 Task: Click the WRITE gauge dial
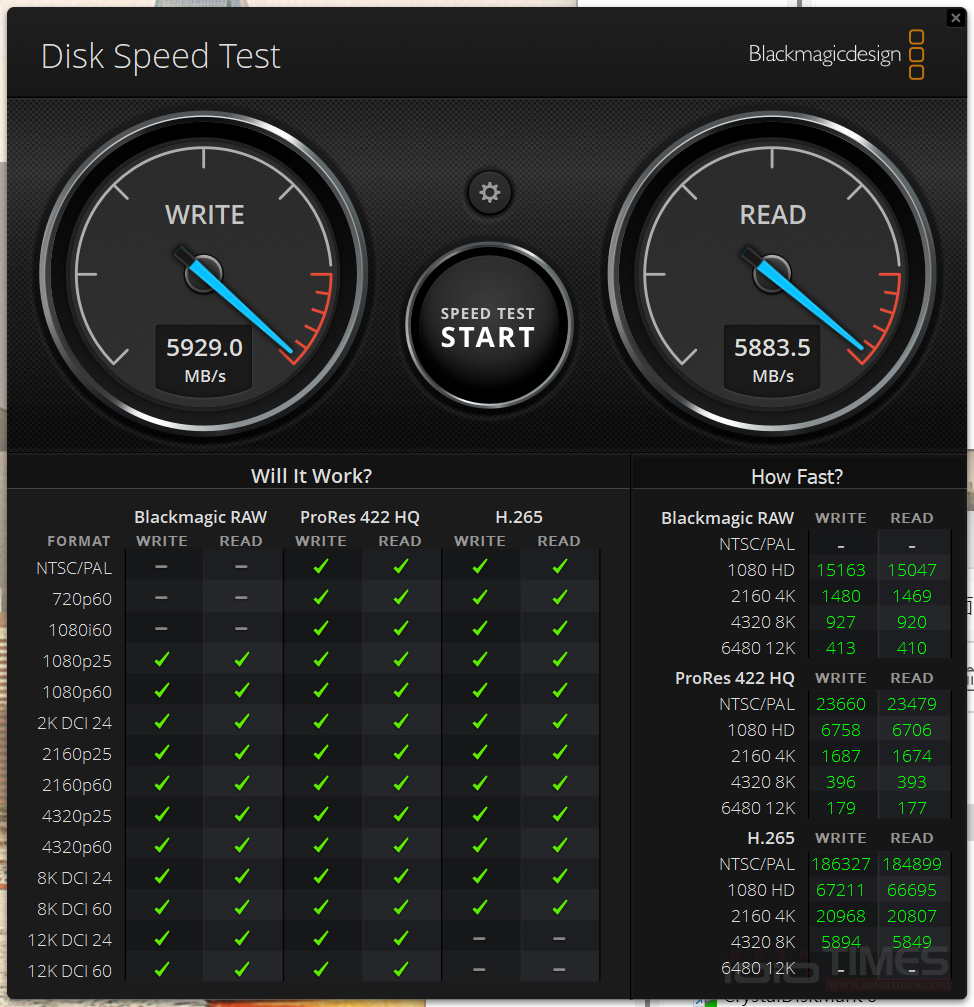coord(204,274)
